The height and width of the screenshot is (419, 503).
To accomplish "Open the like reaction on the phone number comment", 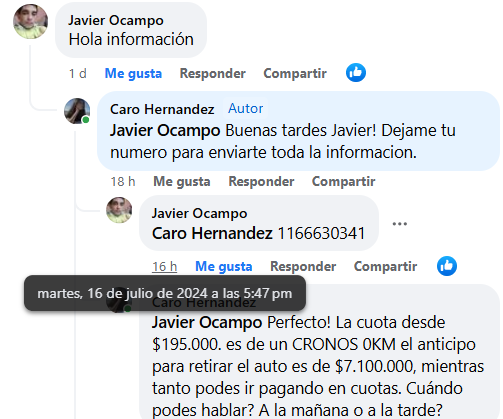I will (x=447, y=266).
